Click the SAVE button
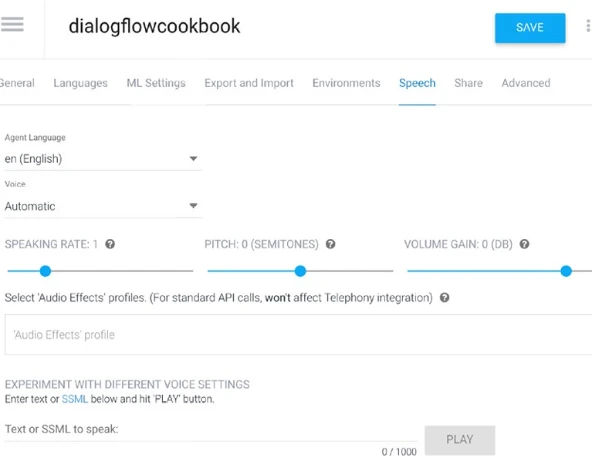The width and height of the screenshot is (592, 462). 530,28
